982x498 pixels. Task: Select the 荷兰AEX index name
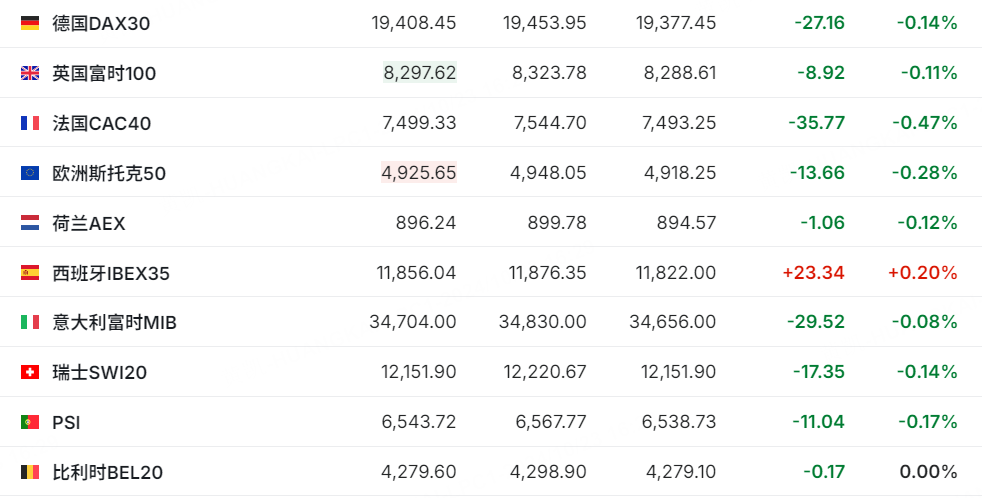point(88,223)
